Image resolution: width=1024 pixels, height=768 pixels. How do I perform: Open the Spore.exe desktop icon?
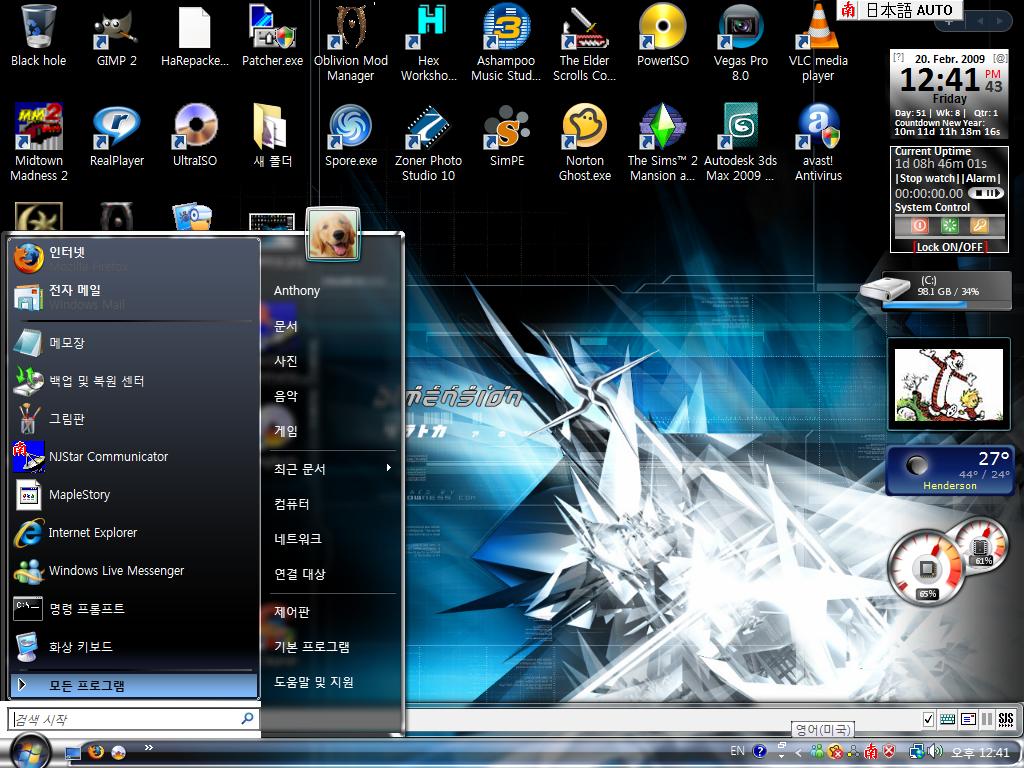point(351,128)
